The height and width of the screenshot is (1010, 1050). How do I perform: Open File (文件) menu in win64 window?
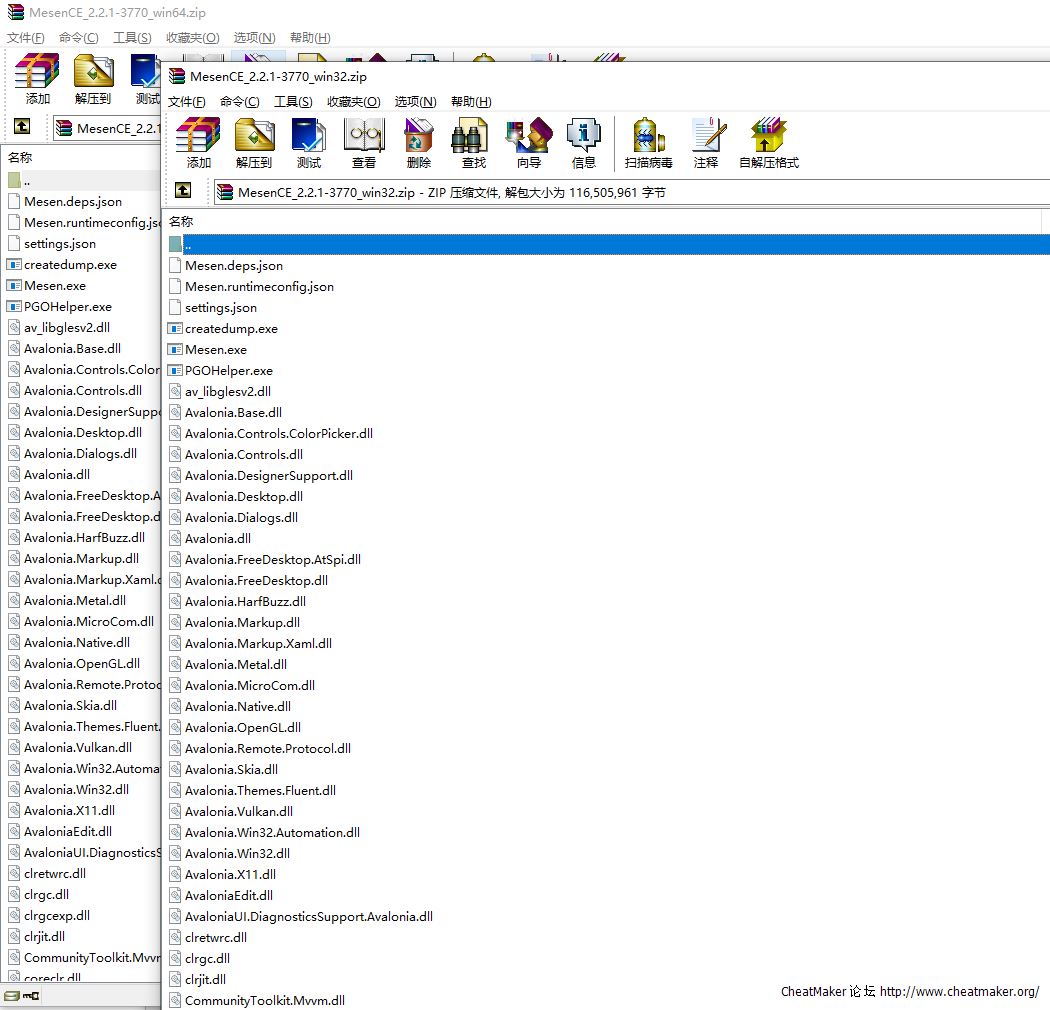tap(25, 38)
